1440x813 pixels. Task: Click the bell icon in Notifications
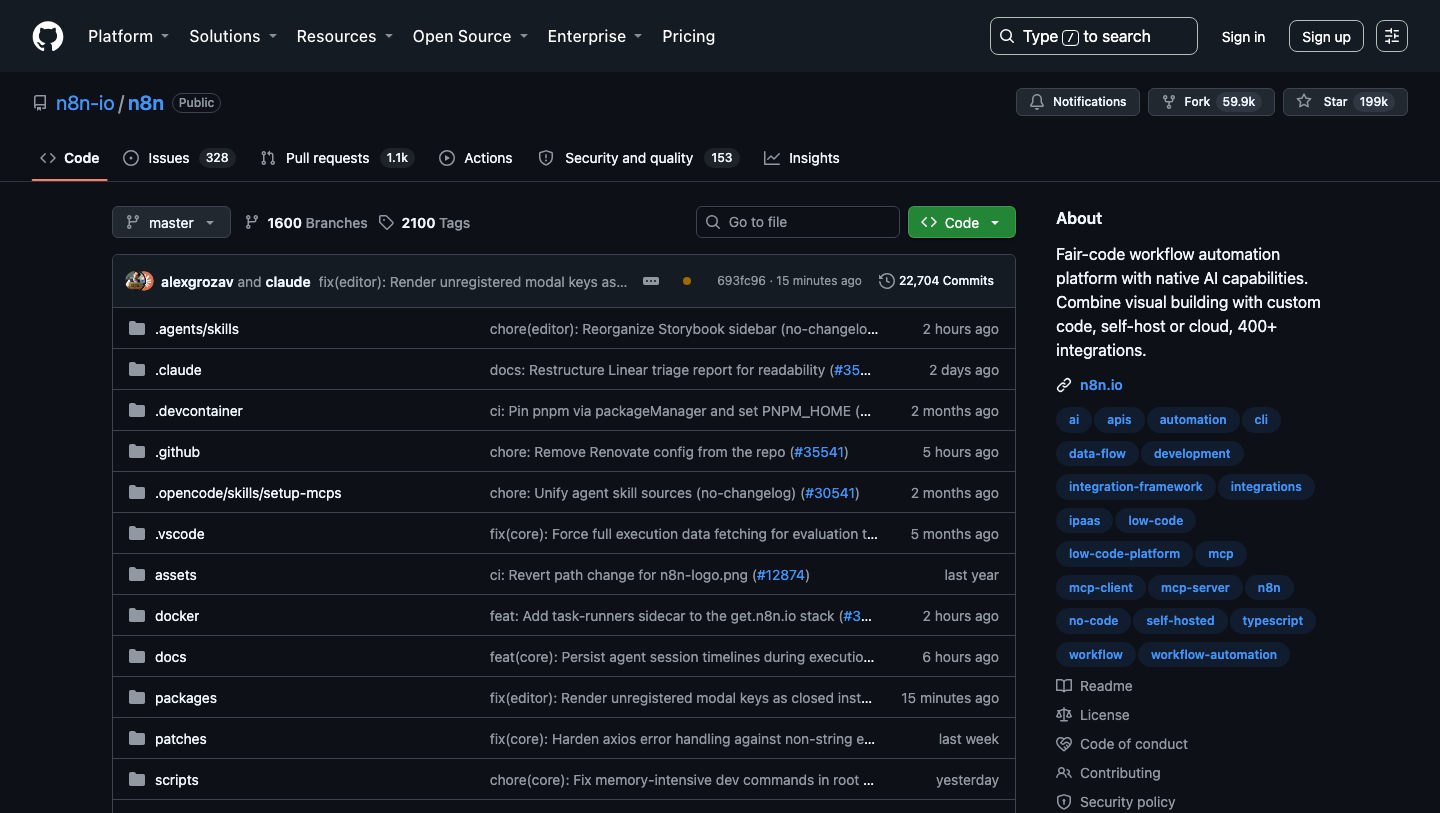[x=1037, y=102]
